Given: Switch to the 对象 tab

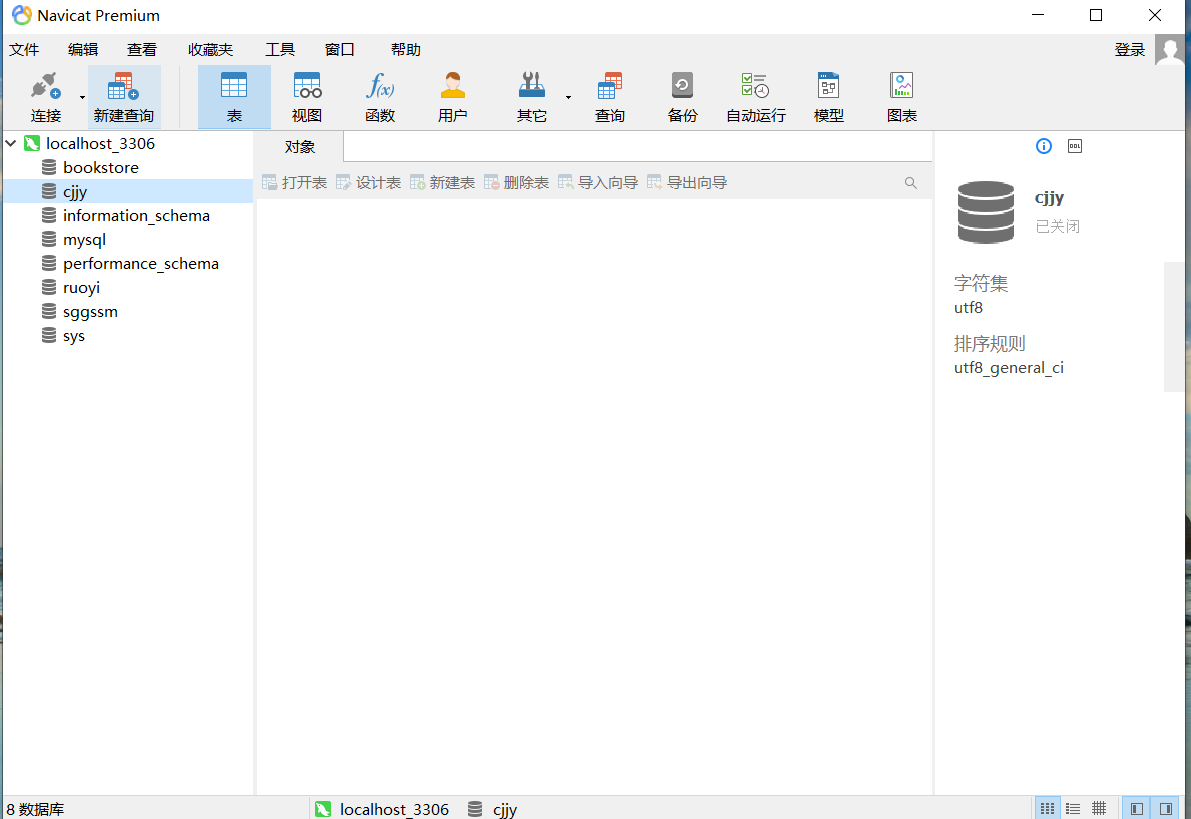Looking at the screenshot, I should [299, 147].
